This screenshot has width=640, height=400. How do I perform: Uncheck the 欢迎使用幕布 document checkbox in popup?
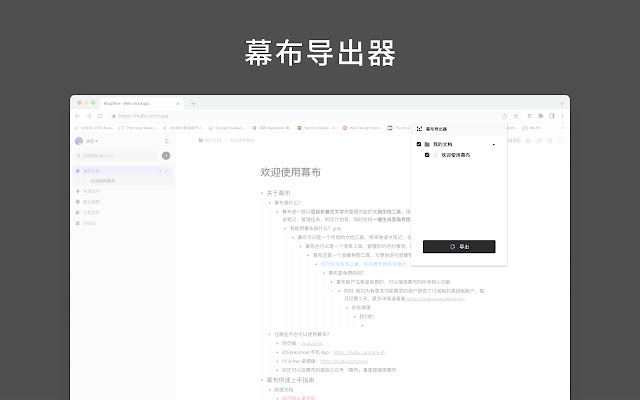pyautogui.click(x=427, y=155)
